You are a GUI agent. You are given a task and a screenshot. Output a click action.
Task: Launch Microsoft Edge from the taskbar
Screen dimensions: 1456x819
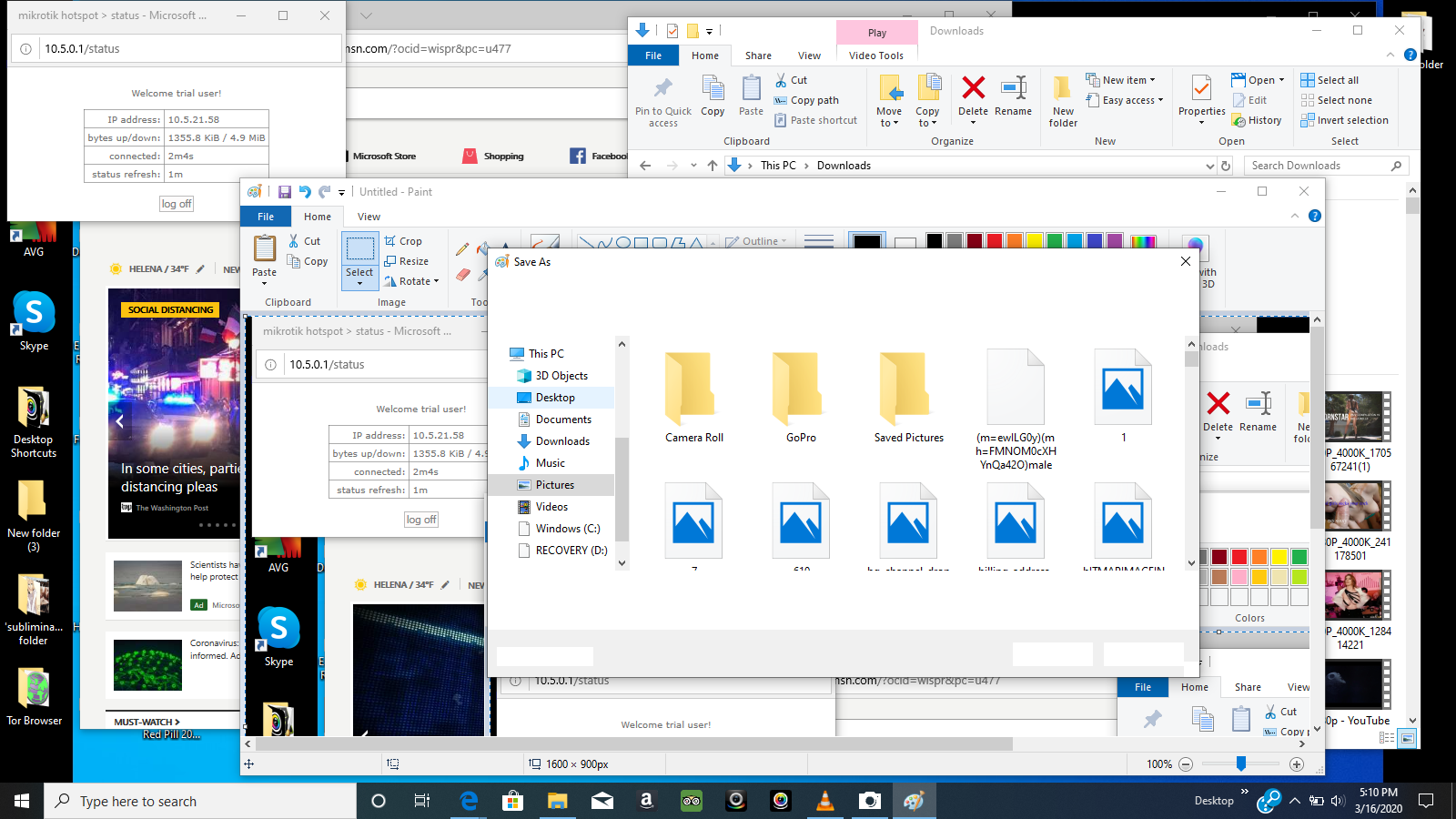(x=470, y=801)
